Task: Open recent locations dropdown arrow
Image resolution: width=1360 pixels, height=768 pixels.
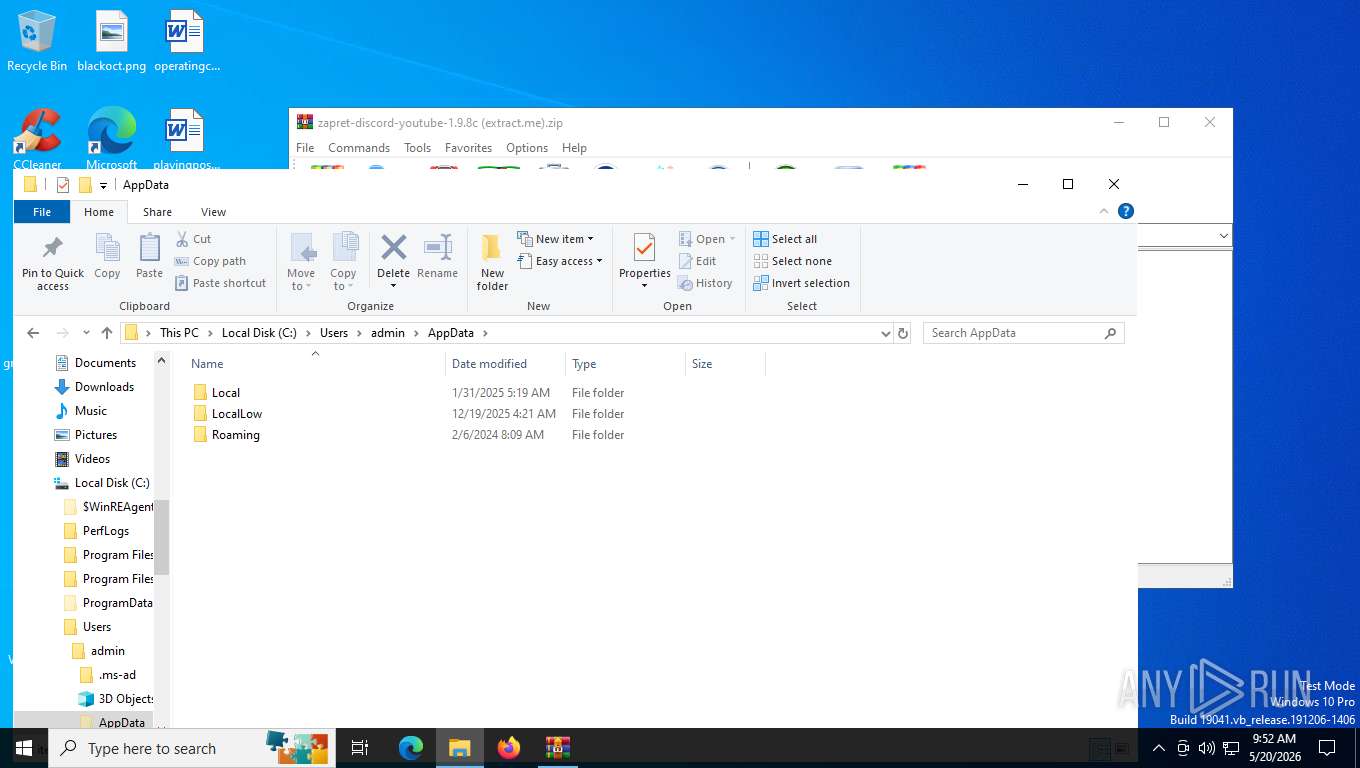Action: [x=86, y=333]
